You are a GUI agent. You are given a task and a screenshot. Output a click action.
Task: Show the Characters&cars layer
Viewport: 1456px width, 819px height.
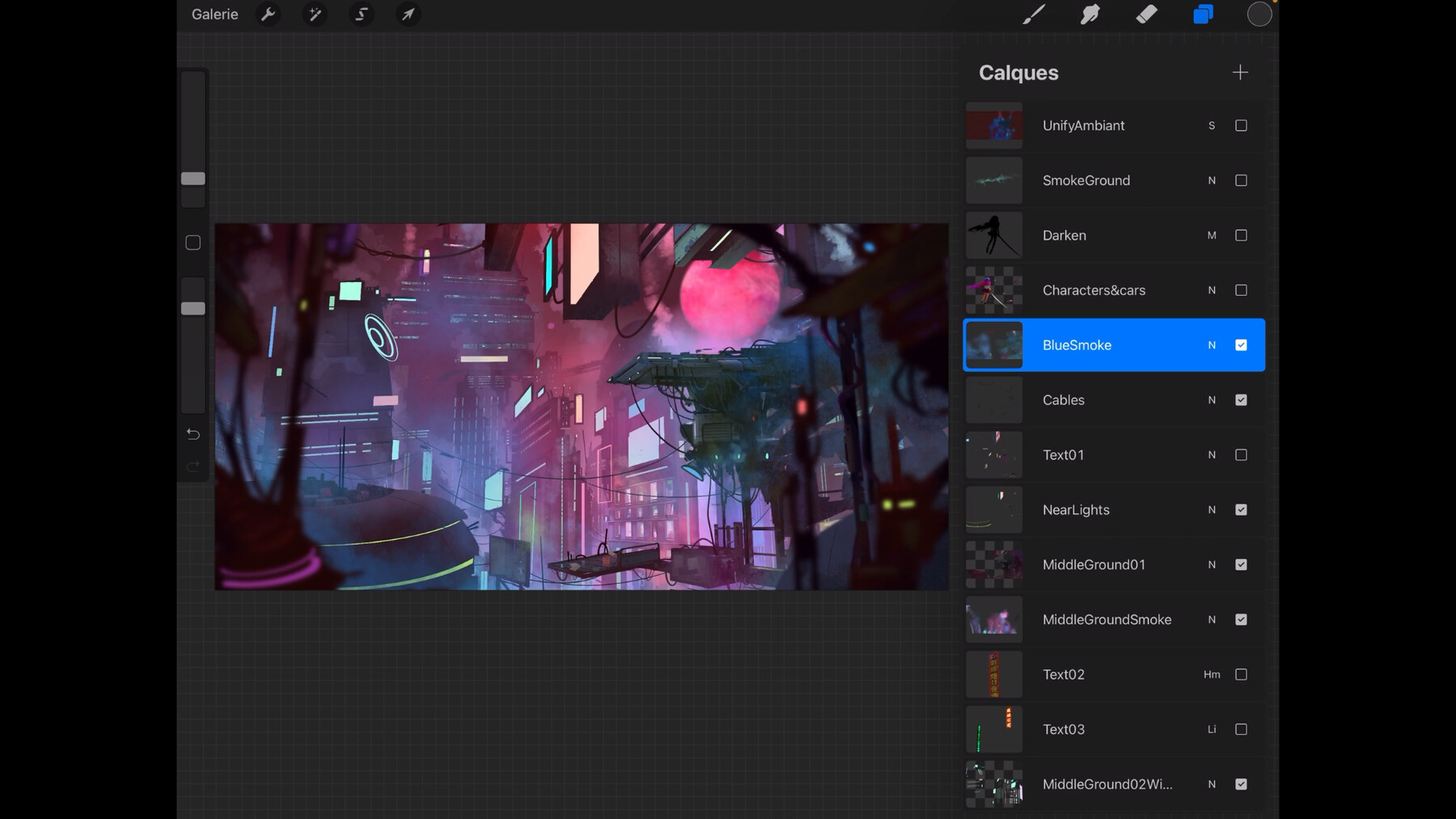[x=1241, y=290]
